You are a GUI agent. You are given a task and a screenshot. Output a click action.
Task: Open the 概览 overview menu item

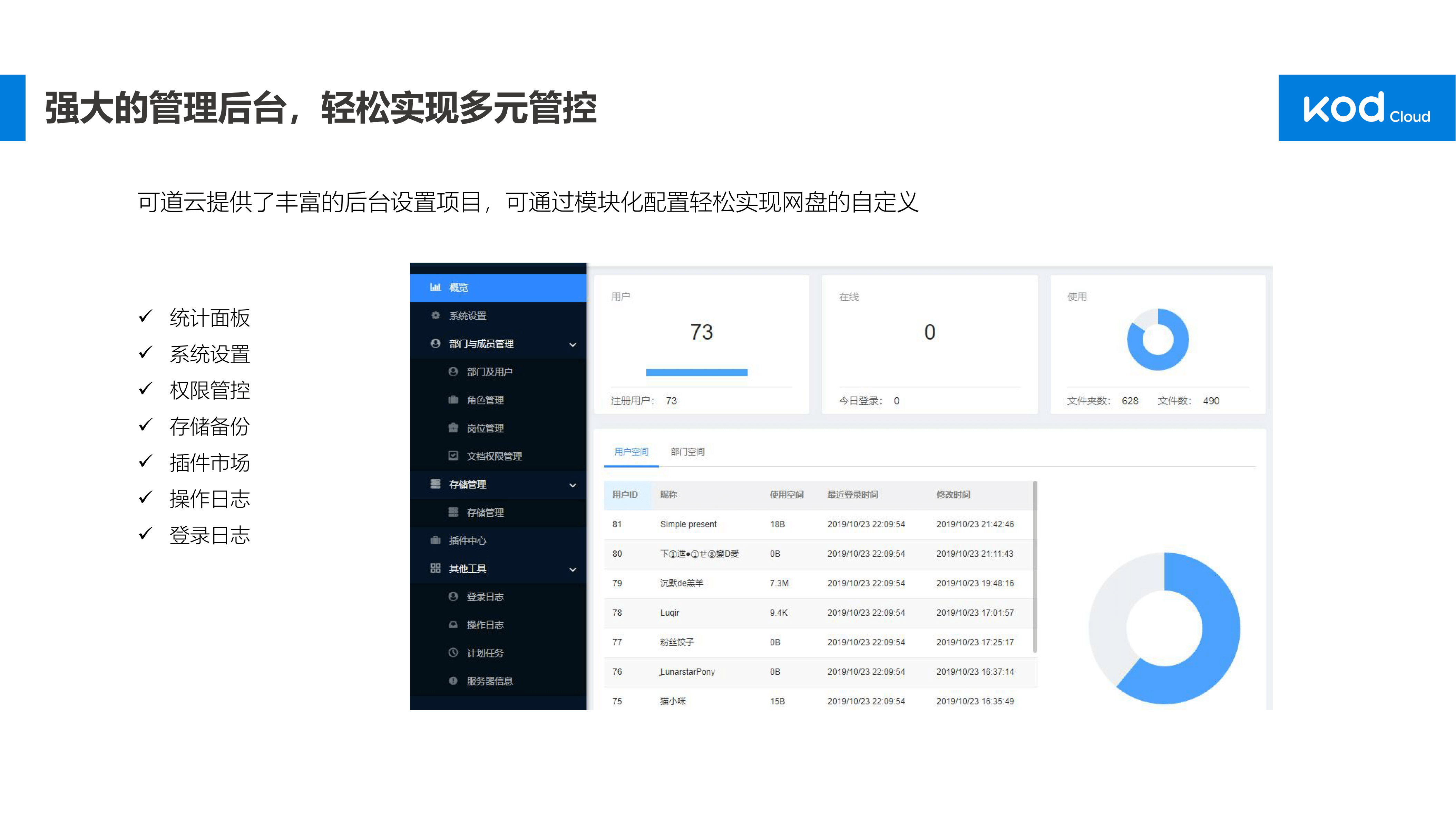pyautogui.click(x=498, y=288)
